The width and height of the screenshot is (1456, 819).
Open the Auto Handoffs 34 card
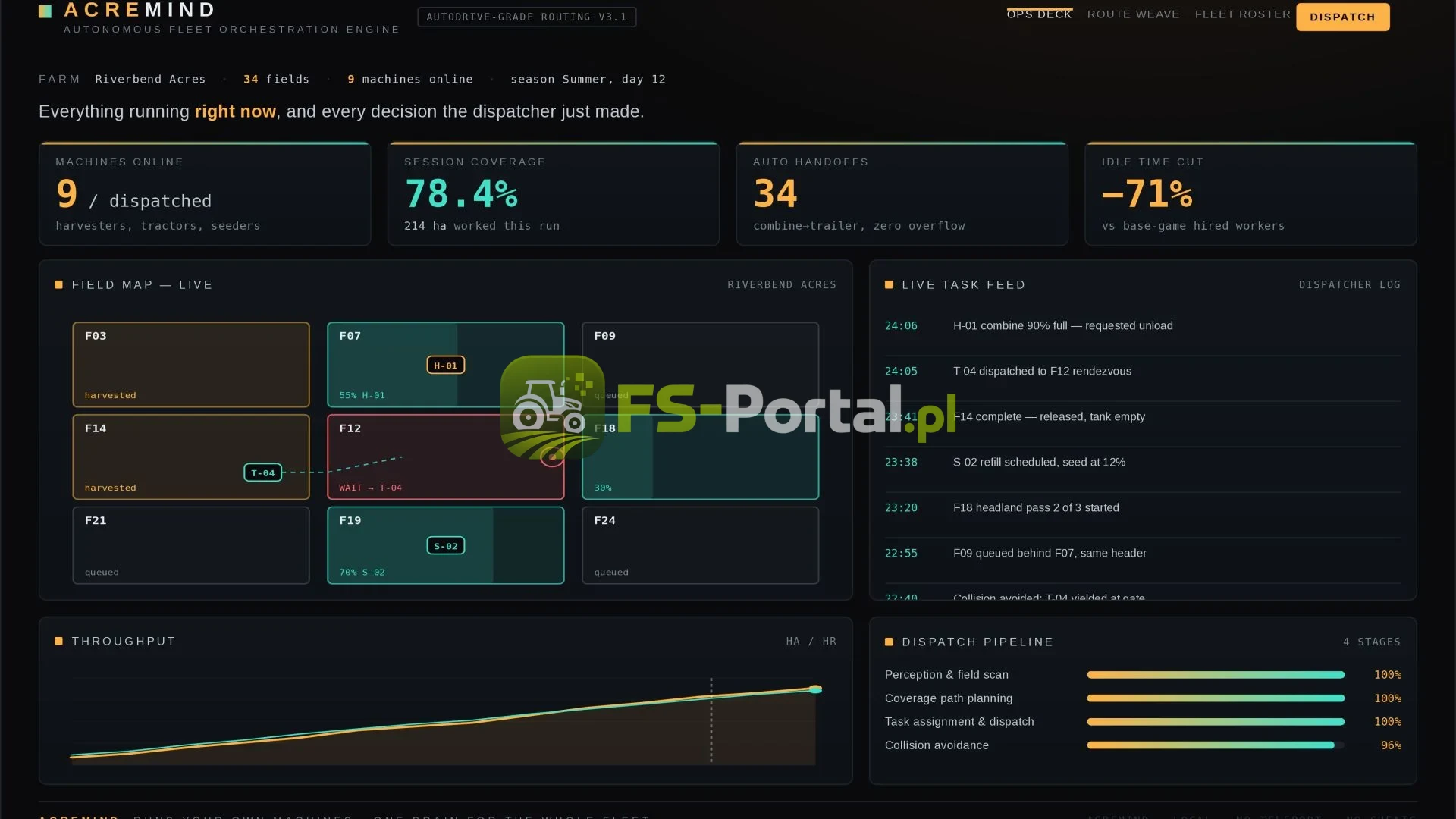902,194
